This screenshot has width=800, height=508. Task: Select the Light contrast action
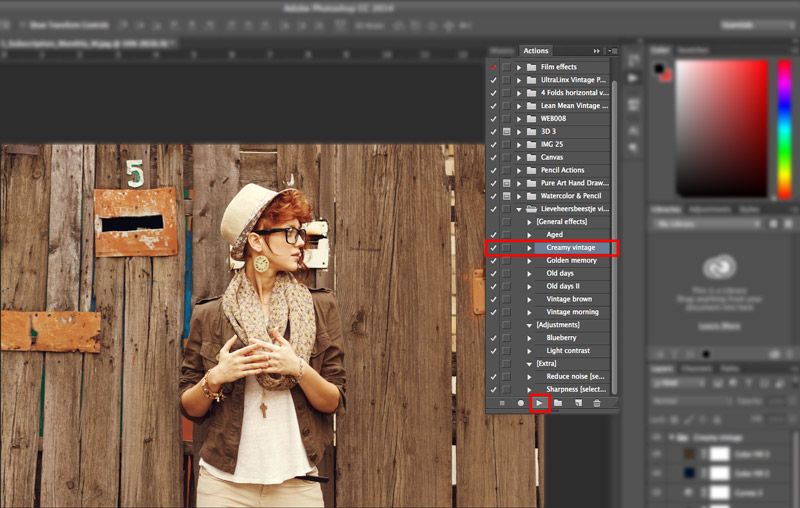[x=568, y=351]
